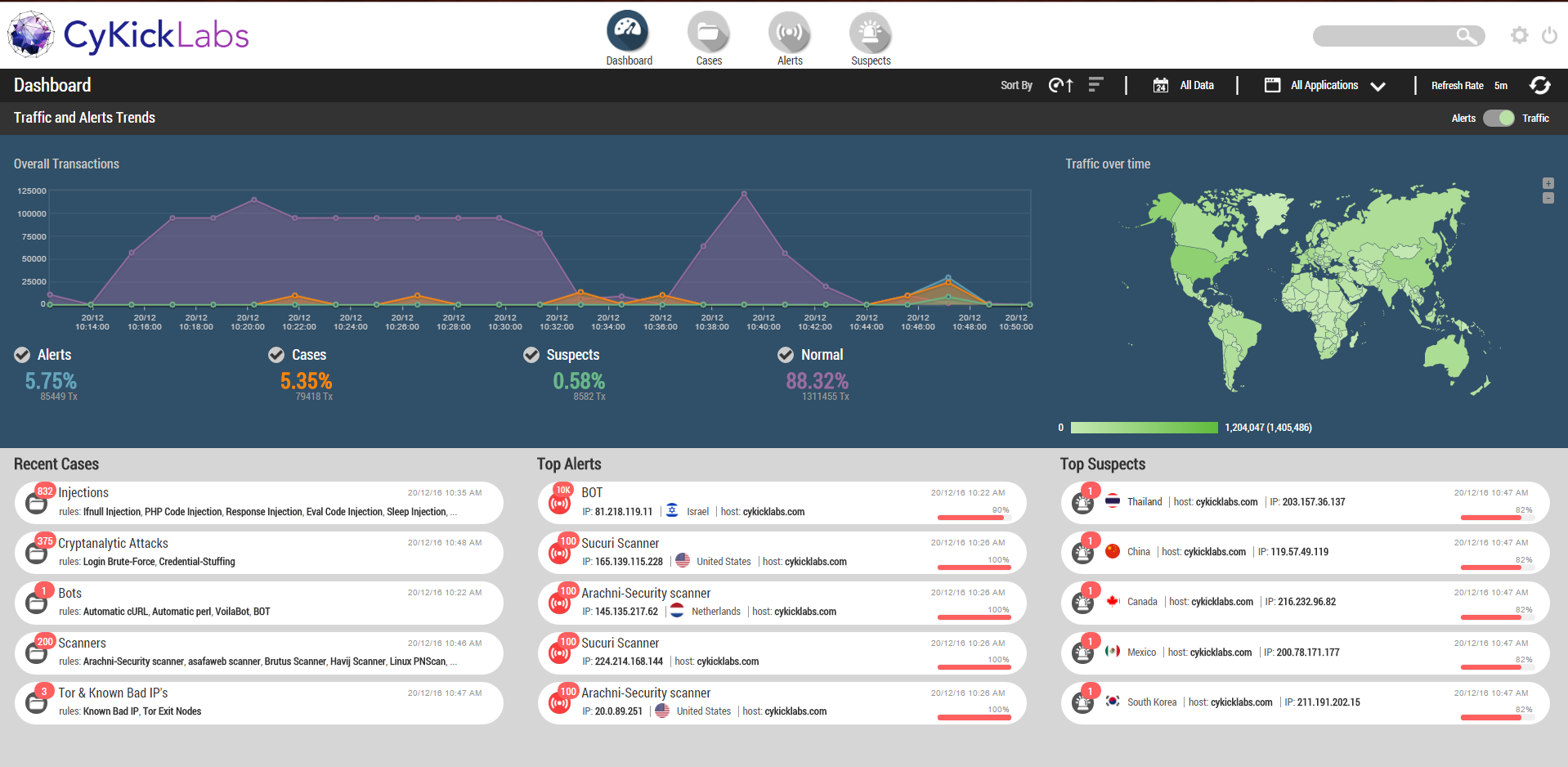Click the Top Alerts heading
This screenshot has height=767, width=1568.
569,464
